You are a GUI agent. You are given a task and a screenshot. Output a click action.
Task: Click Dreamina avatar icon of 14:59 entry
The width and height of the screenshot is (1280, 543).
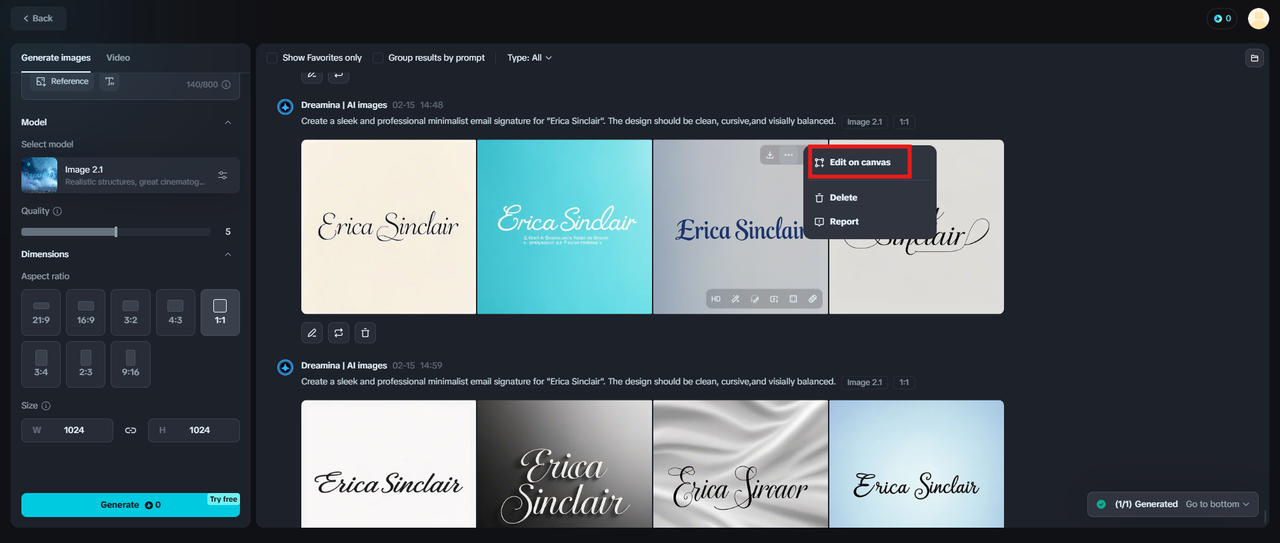coord(285,367)
